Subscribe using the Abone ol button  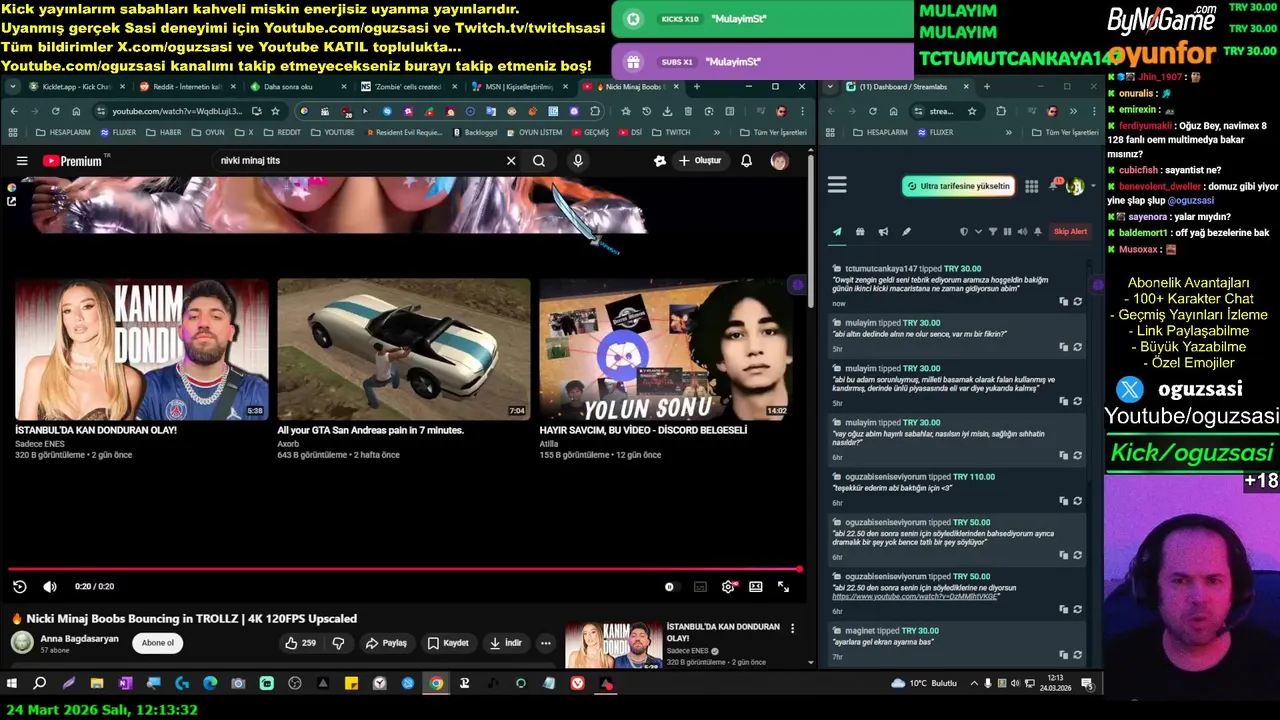(x=157, y=643)
